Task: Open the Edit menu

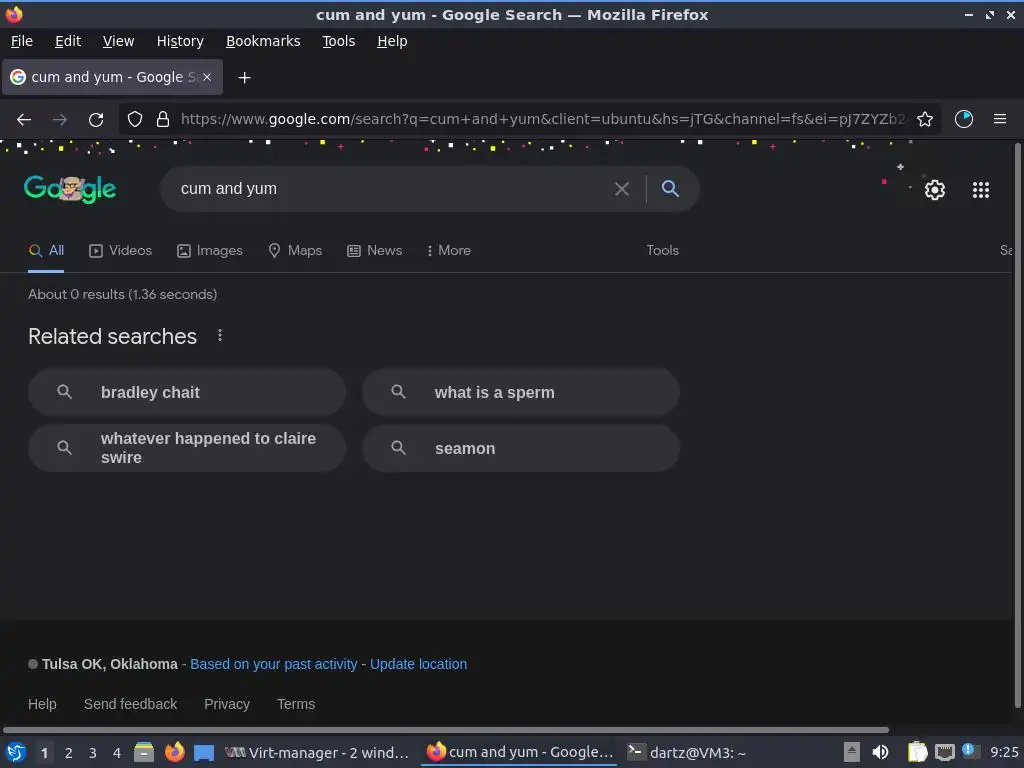Action: click(x=68, y=41)
